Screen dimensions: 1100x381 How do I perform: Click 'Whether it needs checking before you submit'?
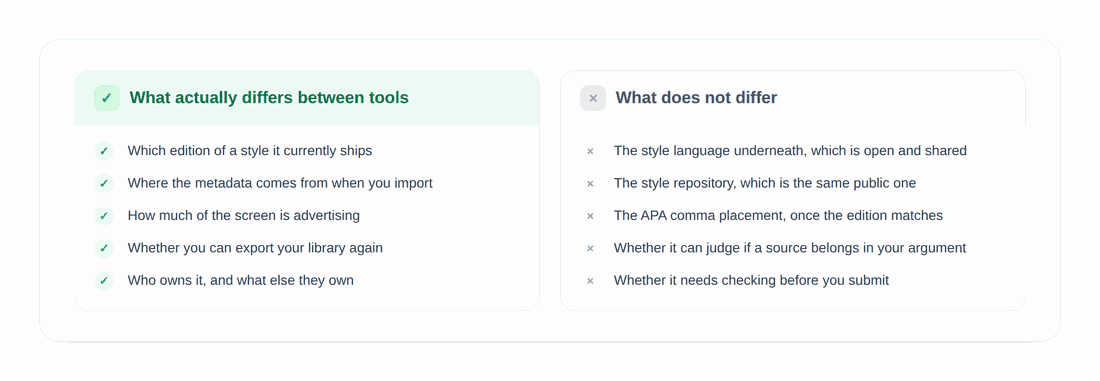tap(751, 281)
